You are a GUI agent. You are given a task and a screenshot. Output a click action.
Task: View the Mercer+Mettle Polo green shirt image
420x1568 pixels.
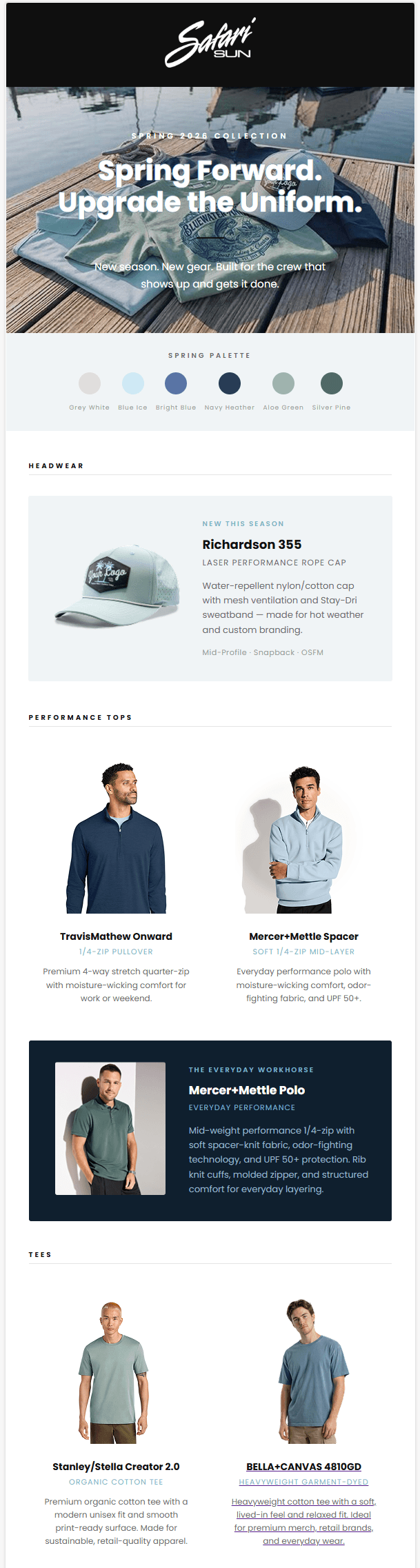click(x=110, y=1129)
